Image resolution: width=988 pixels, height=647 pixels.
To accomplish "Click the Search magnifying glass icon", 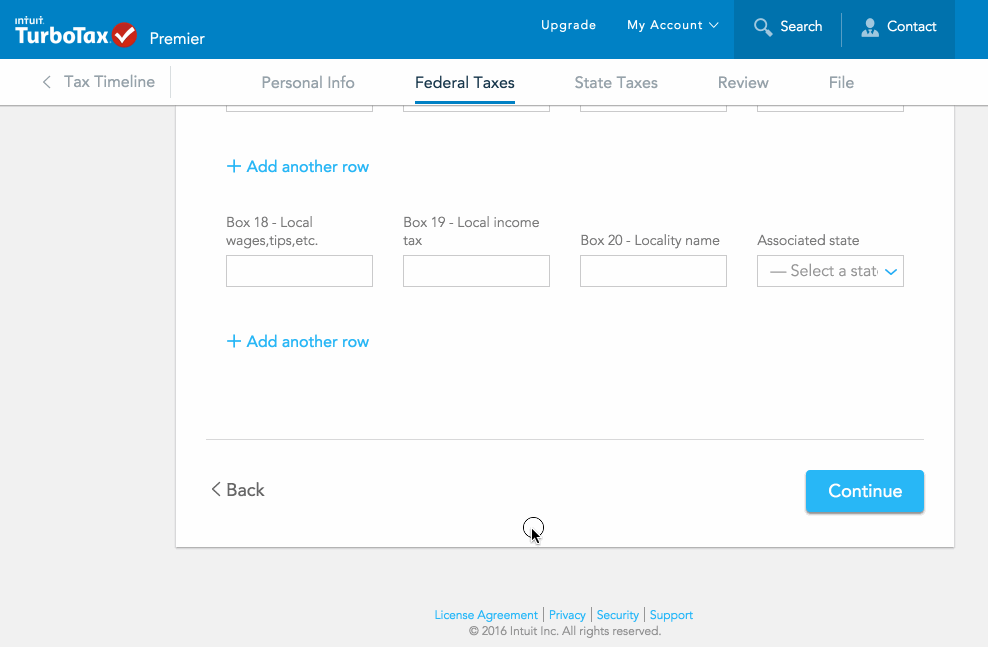I will (763, 27).
